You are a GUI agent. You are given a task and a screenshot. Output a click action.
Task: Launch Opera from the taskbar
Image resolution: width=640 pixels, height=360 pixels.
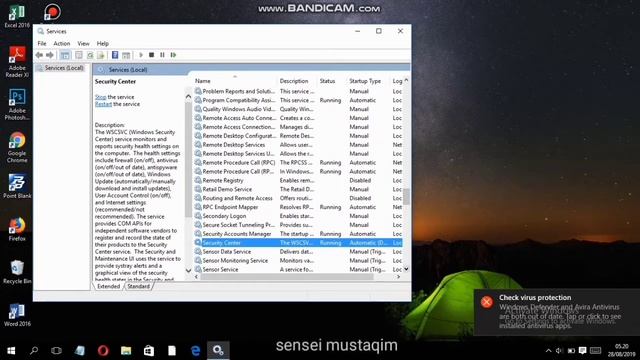click(x=103, y=351)
